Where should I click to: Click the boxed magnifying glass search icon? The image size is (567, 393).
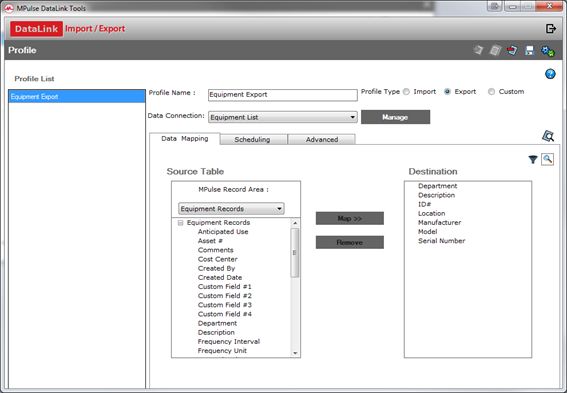click(547, 159)
